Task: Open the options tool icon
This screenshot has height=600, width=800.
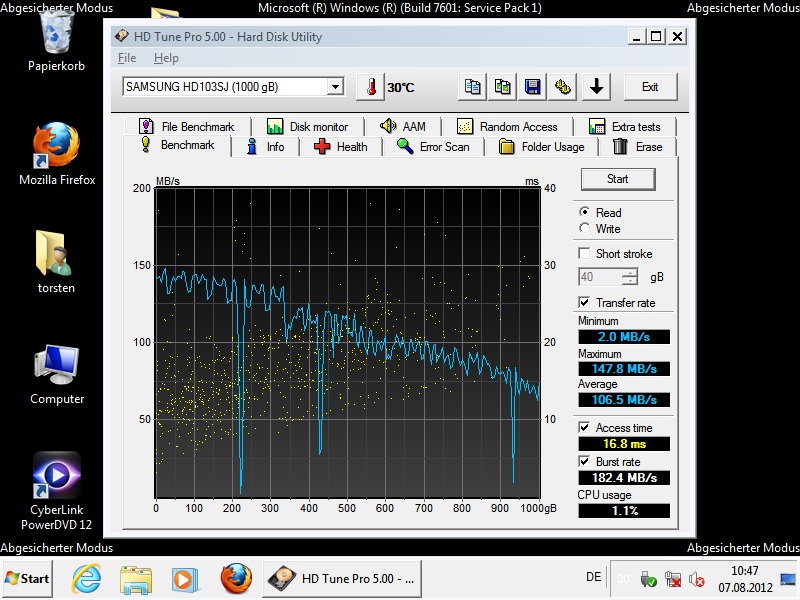Action: pyautogui.click(x=563, y=87)
